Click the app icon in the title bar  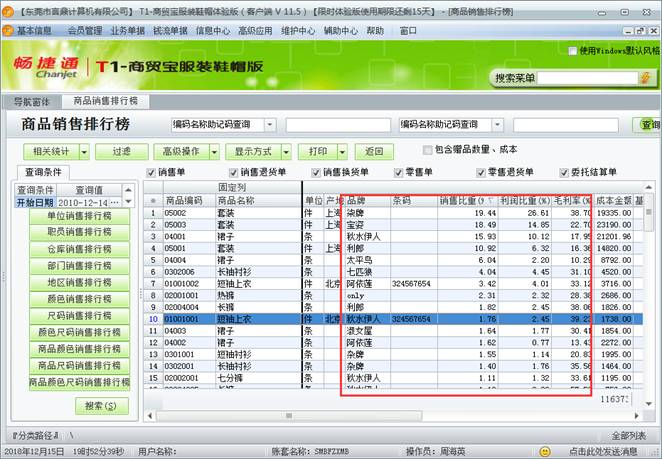[x=8, y=9]
